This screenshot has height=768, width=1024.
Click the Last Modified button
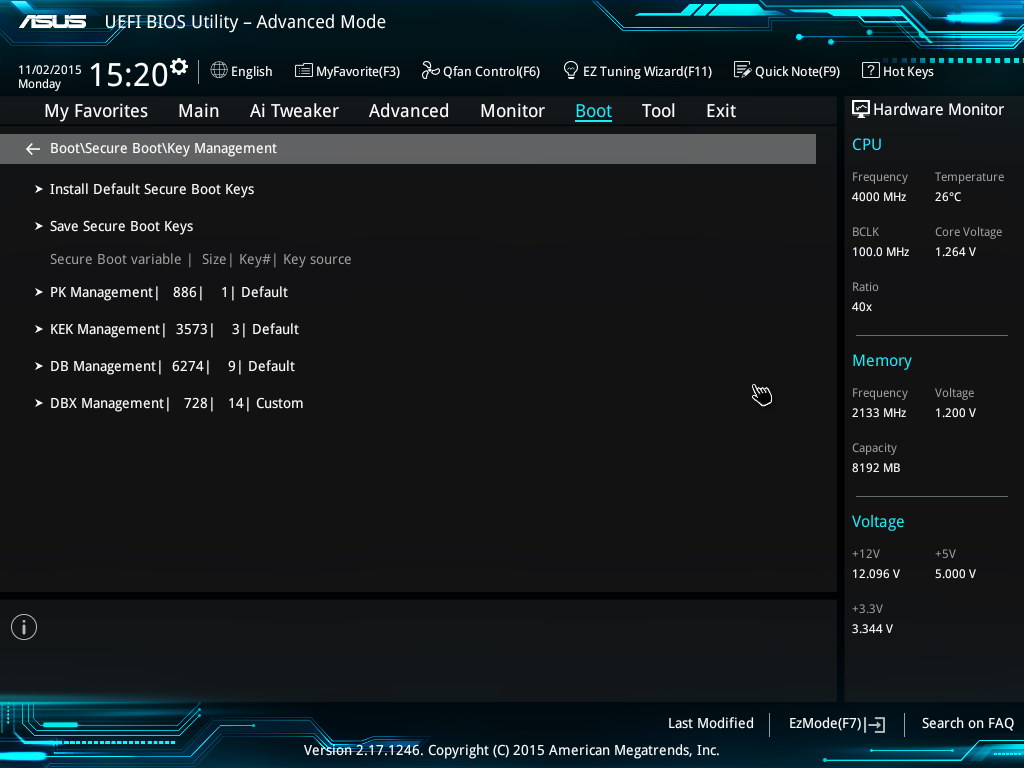coord(710,723)
